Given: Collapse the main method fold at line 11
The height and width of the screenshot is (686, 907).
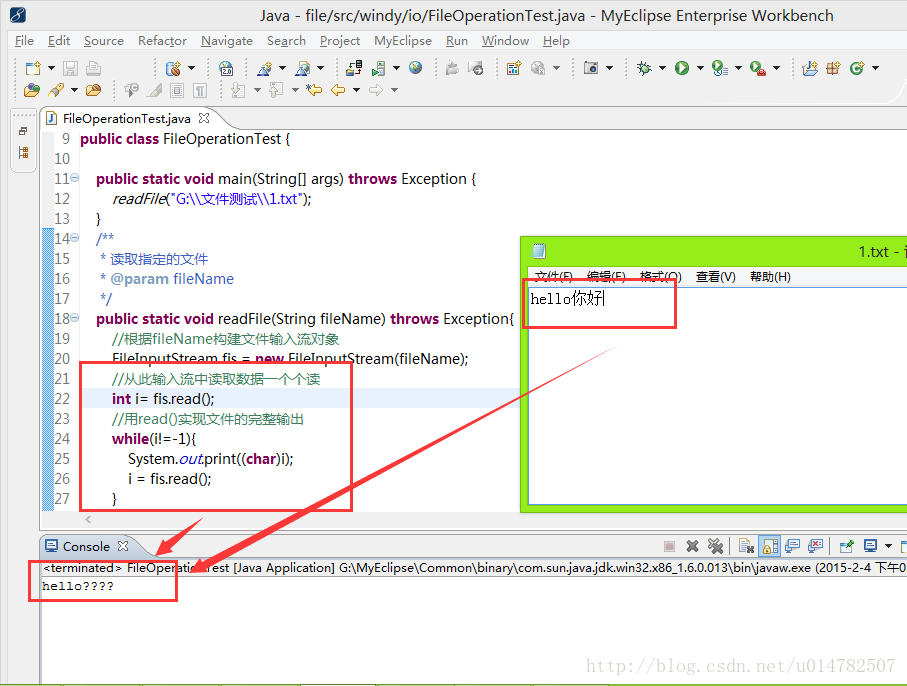Looking at the screenshot, I should (75, 178).
